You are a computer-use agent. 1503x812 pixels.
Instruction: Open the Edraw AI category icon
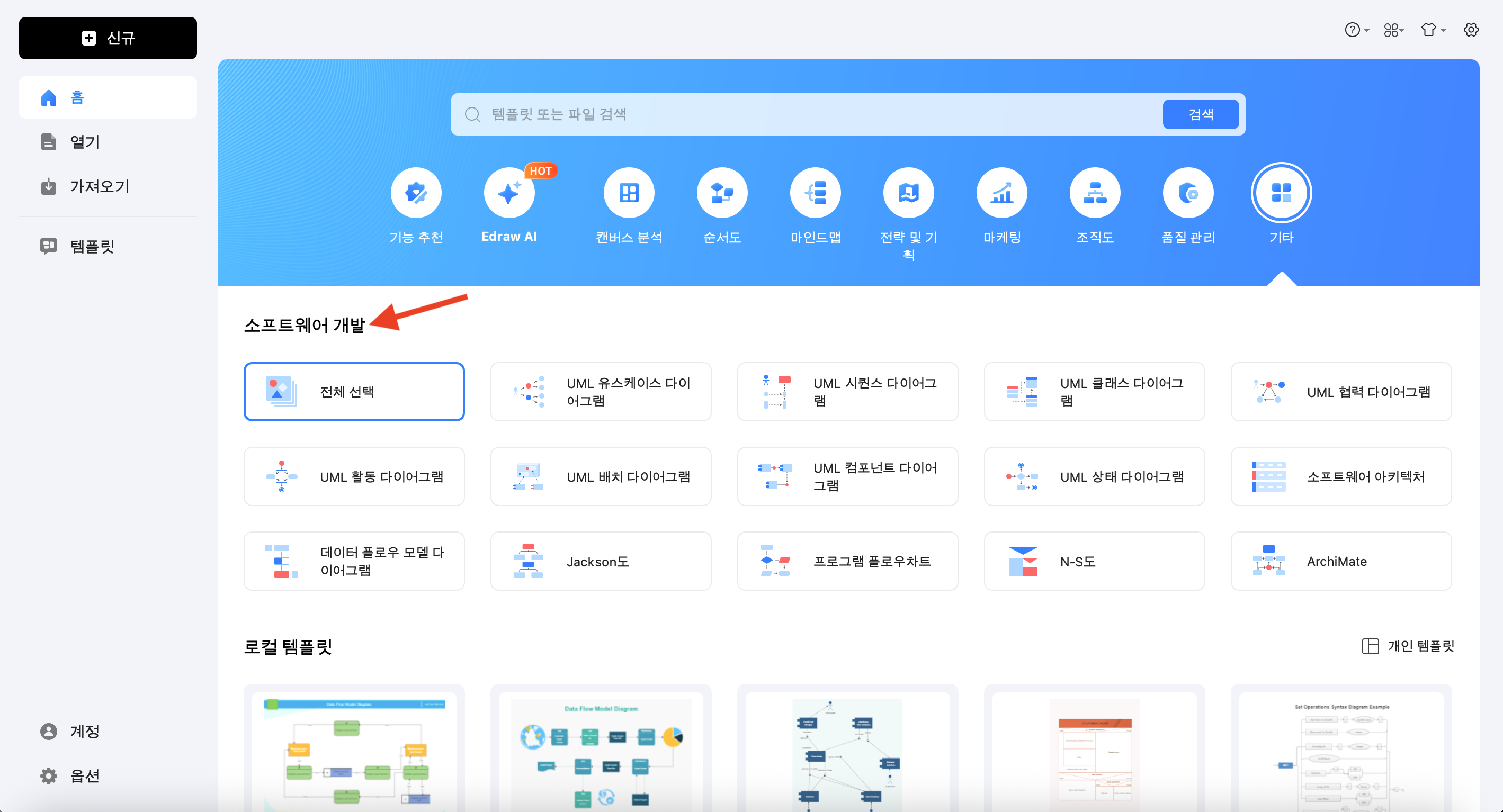(x=509, y=193)
